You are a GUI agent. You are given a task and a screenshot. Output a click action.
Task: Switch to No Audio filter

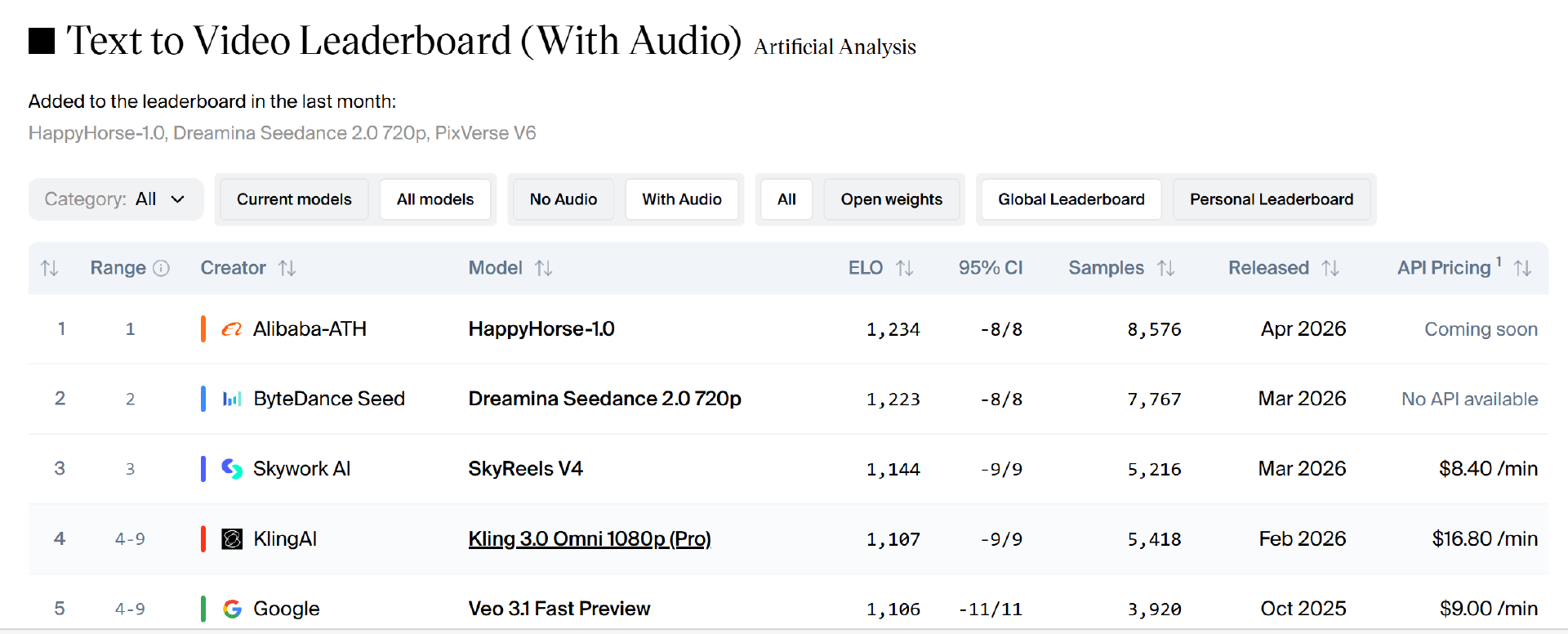click(x=563, y=199)
